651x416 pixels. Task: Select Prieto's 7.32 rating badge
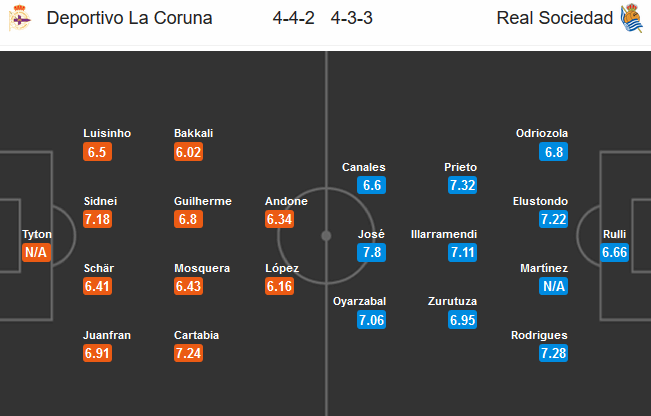tap(462, 185)
